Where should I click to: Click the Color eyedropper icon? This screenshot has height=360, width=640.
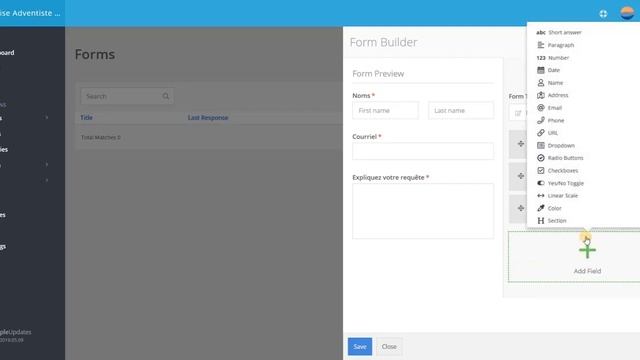tap(541, 208)
